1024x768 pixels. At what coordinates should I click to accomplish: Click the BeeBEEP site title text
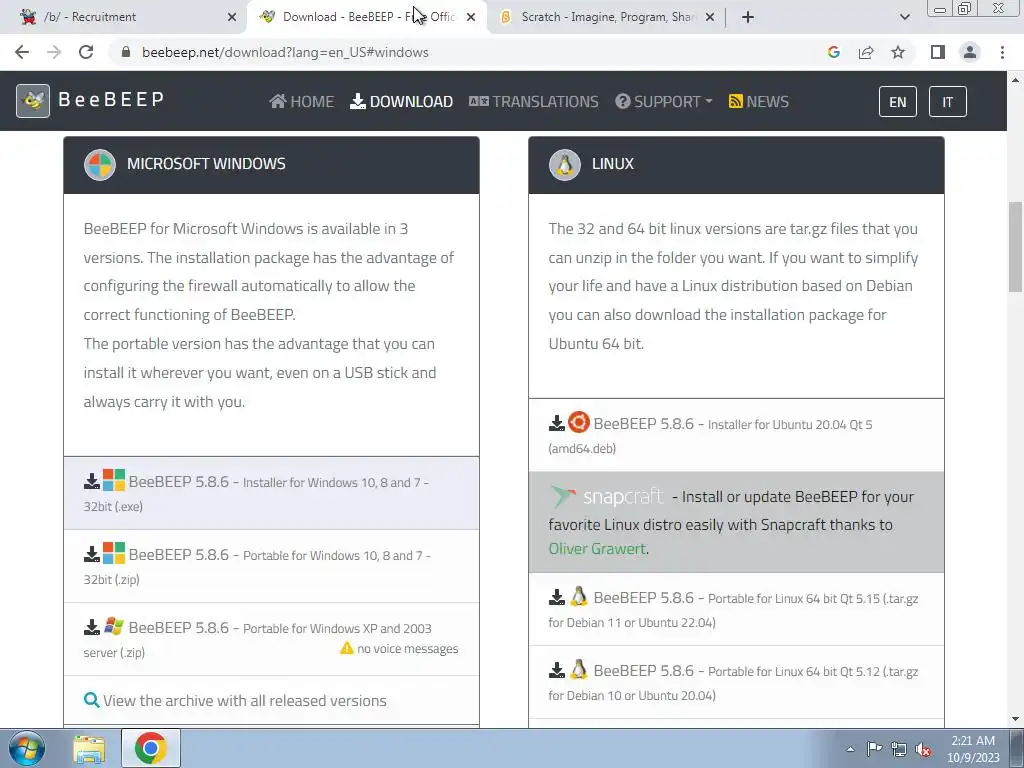pos(111,99)
